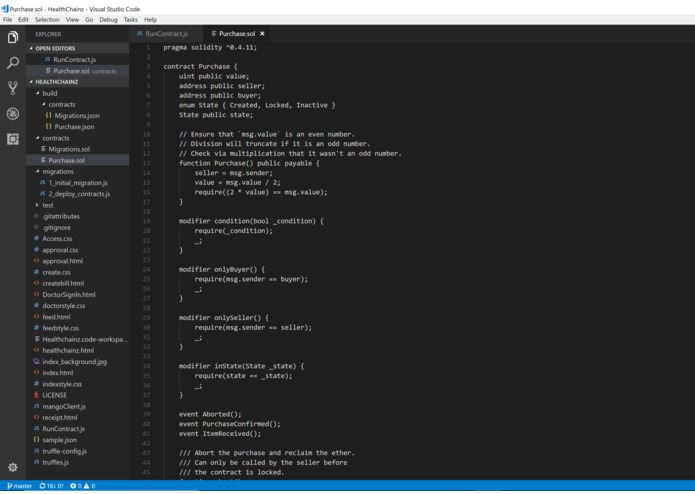695x494 pixels.
Task: Open receipt.html file
Action: 78,417
